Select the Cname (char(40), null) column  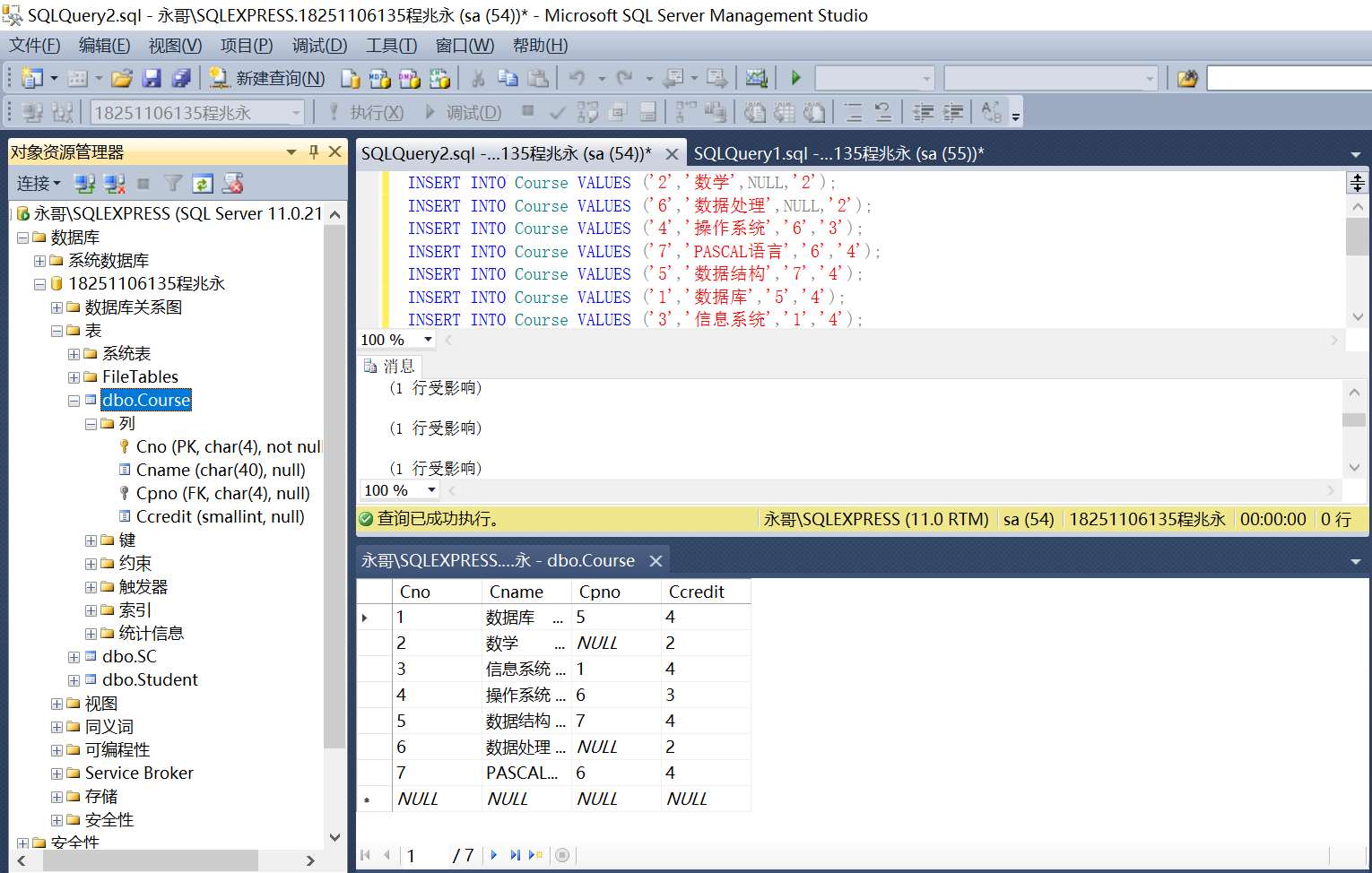(221, 470)
